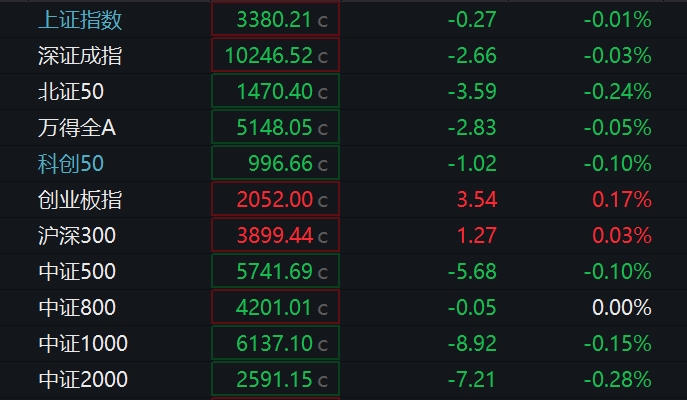This screenshot has width=687, height=400.
Task: Click the price 5741.69 cell
Action: 276,271
